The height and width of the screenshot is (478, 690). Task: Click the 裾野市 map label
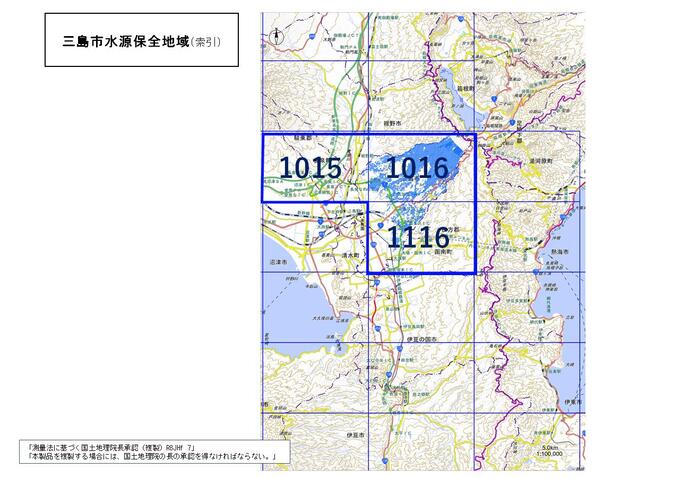click(x=393, y=124)
